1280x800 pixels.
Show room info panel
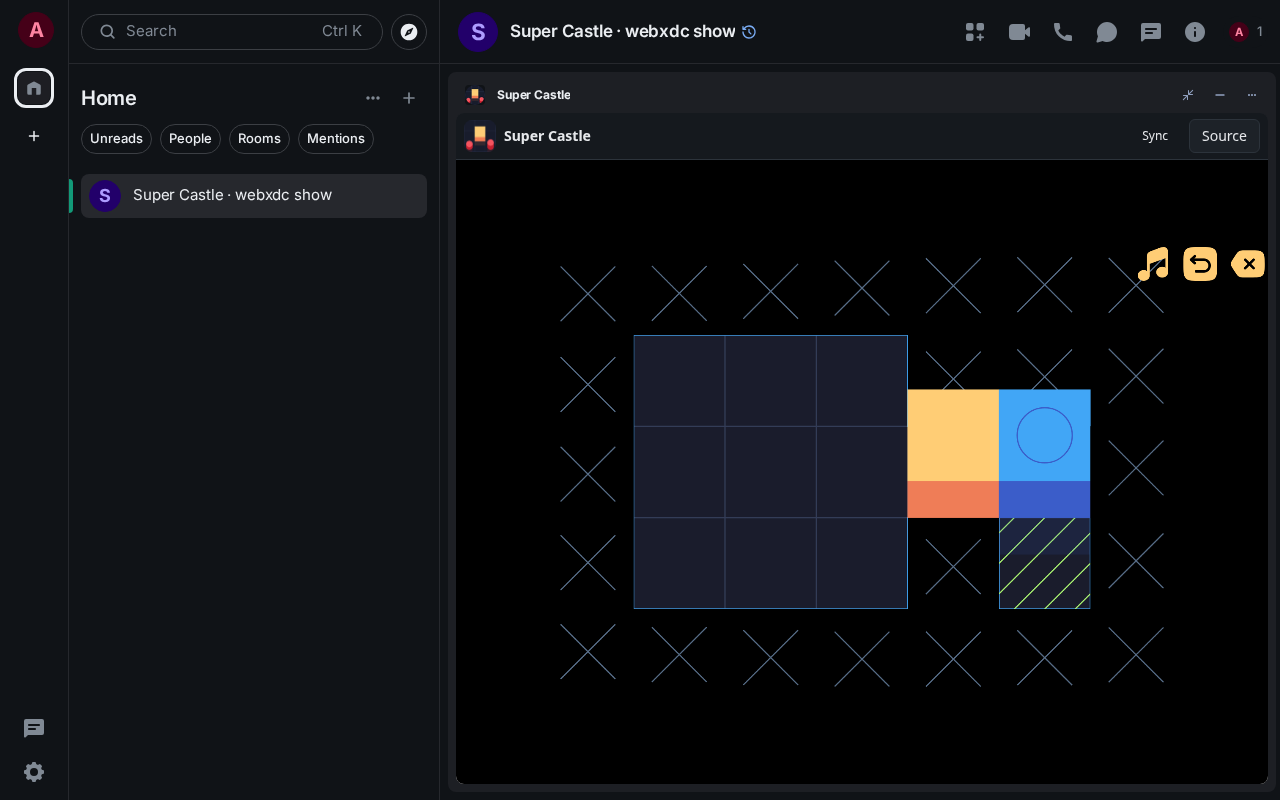(1195, 32)
